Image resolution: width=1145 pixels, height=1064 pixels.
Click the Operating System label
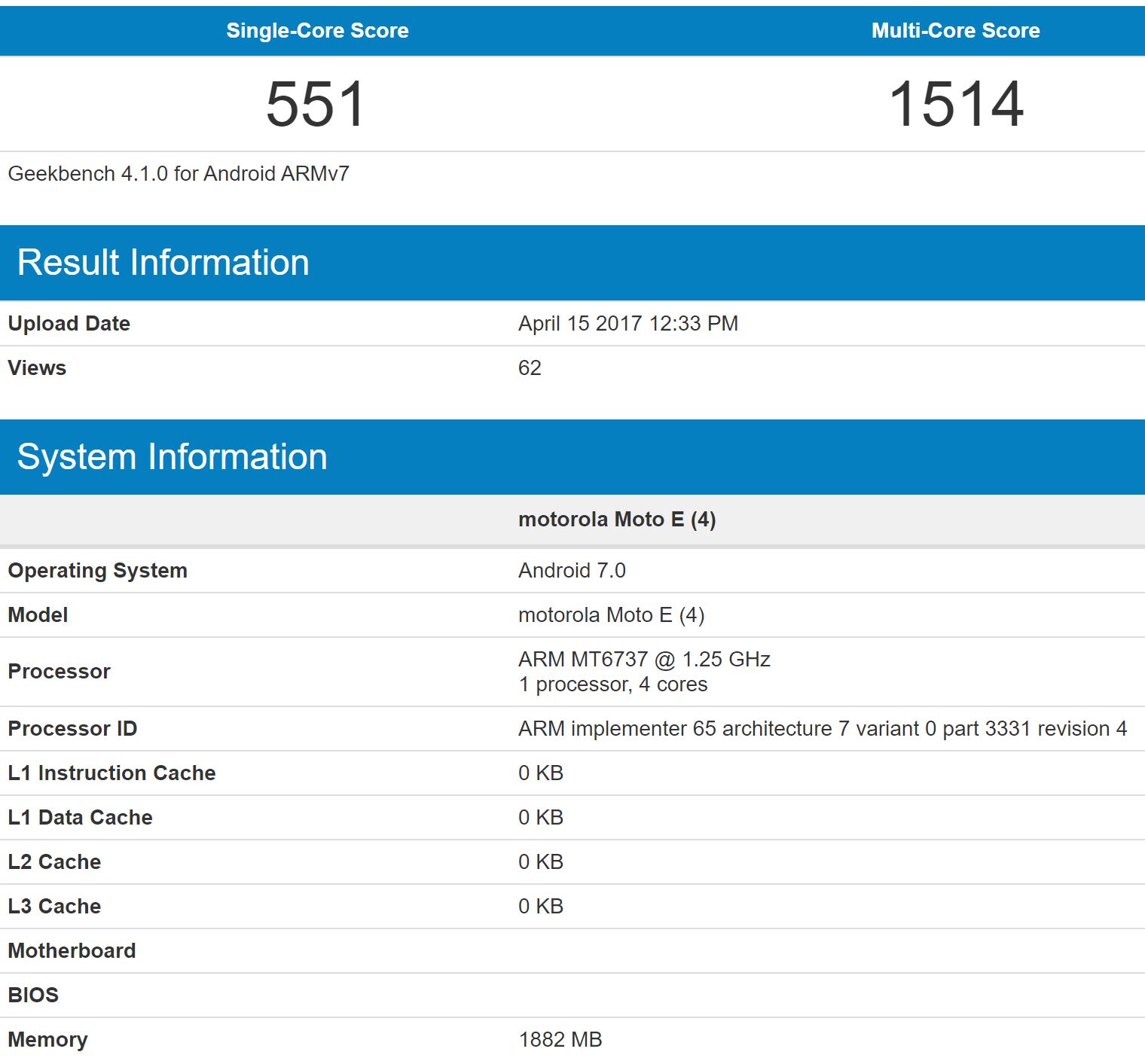point(97,571)
